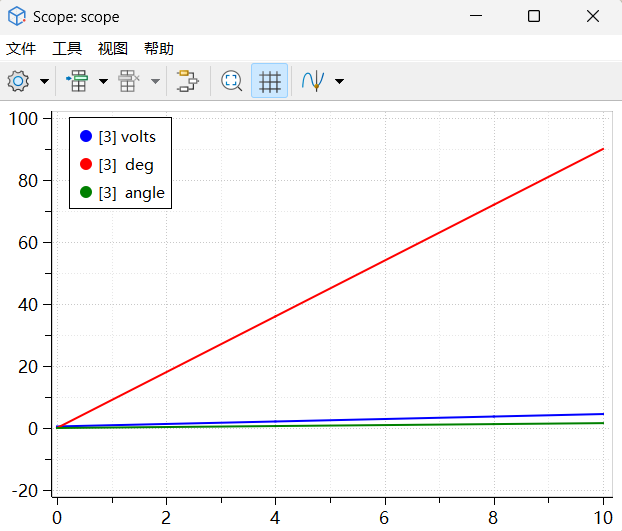Open the 帮助 menu
Image resolution: width=622 pixels, height=531 pixels.
point(158,48)
